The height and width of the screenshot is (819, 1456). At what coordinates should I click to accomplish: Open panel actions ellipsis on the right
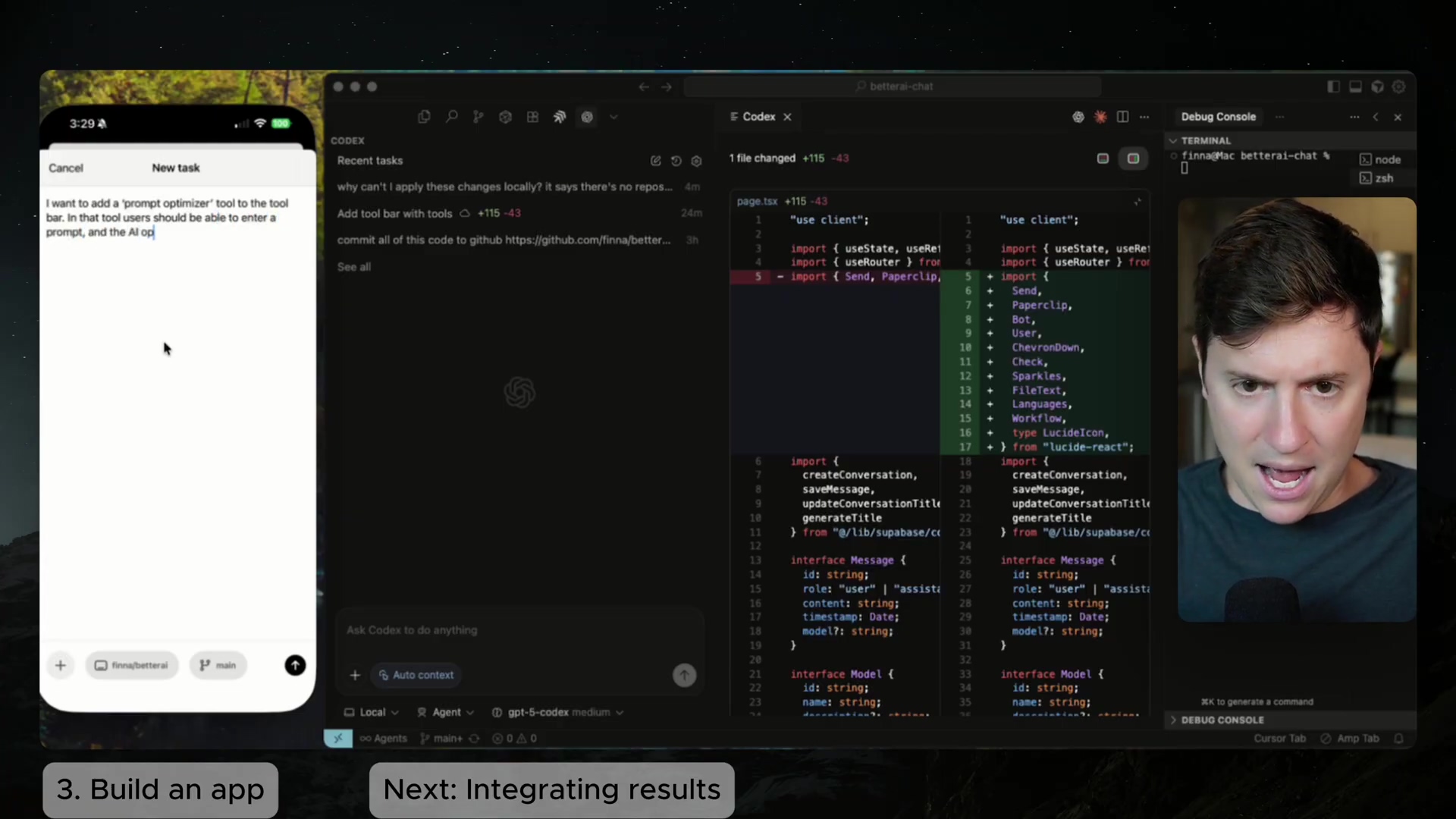tap(1354, 117)
